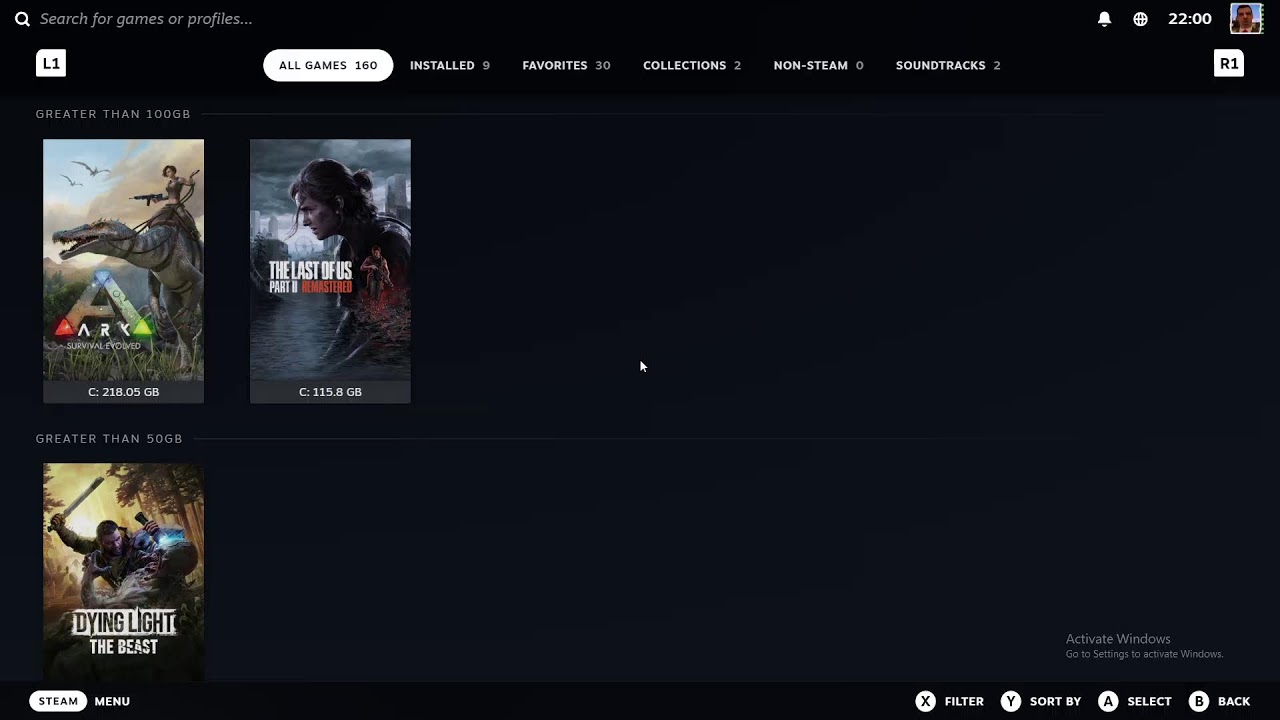Click the Greater Than 50GB heading
The width and height of the screenshot is (1280, 720).
[109, 439]
